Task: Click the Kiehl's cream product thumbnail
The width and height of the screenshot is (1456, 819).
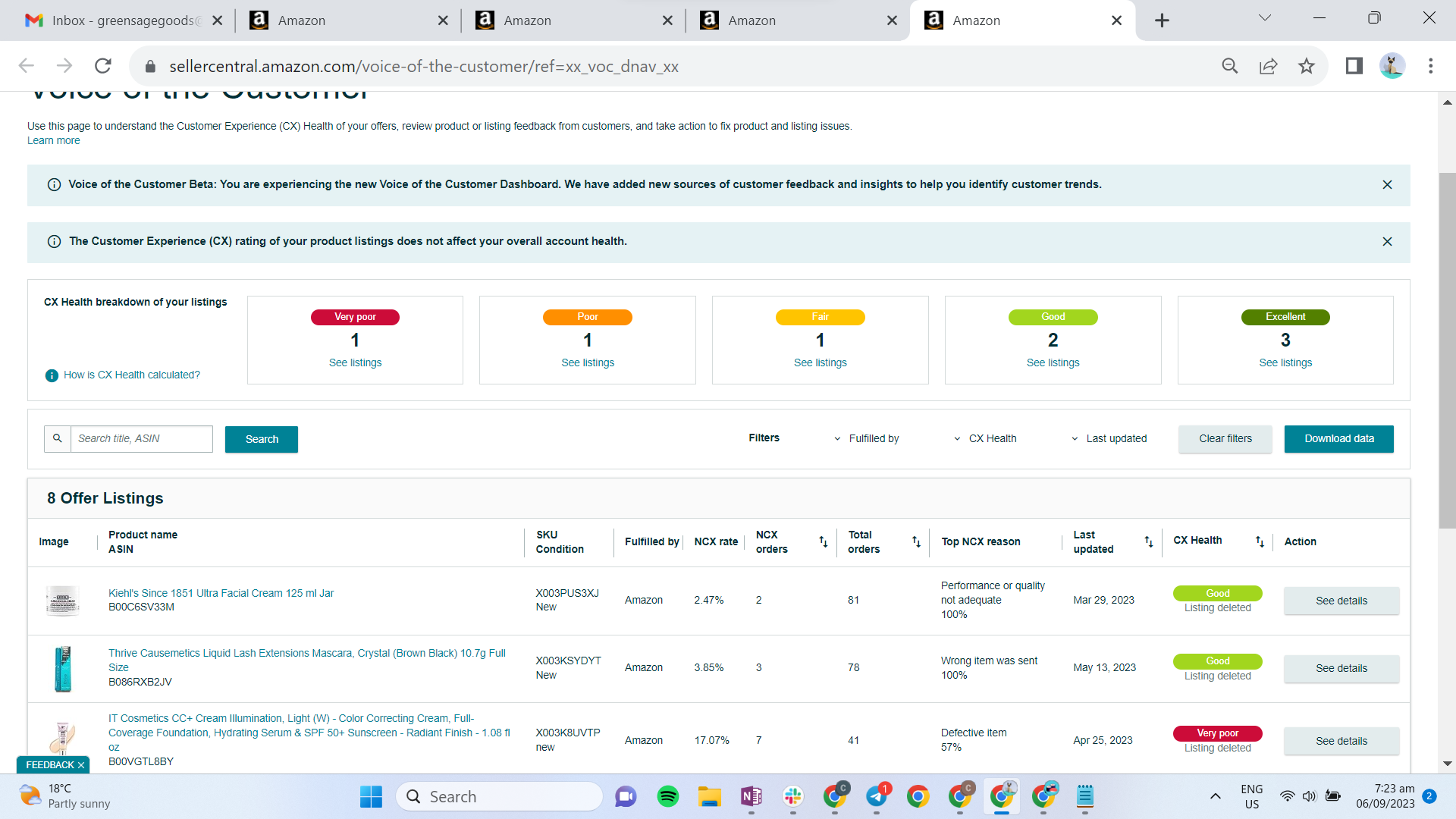Action: tap(63, 601)
